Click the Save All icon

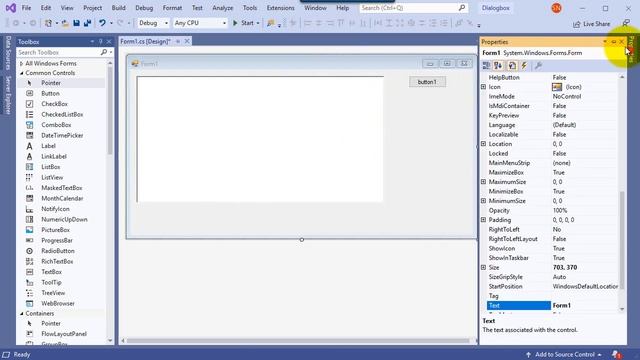pyautogui.click(x=87, y=23)
